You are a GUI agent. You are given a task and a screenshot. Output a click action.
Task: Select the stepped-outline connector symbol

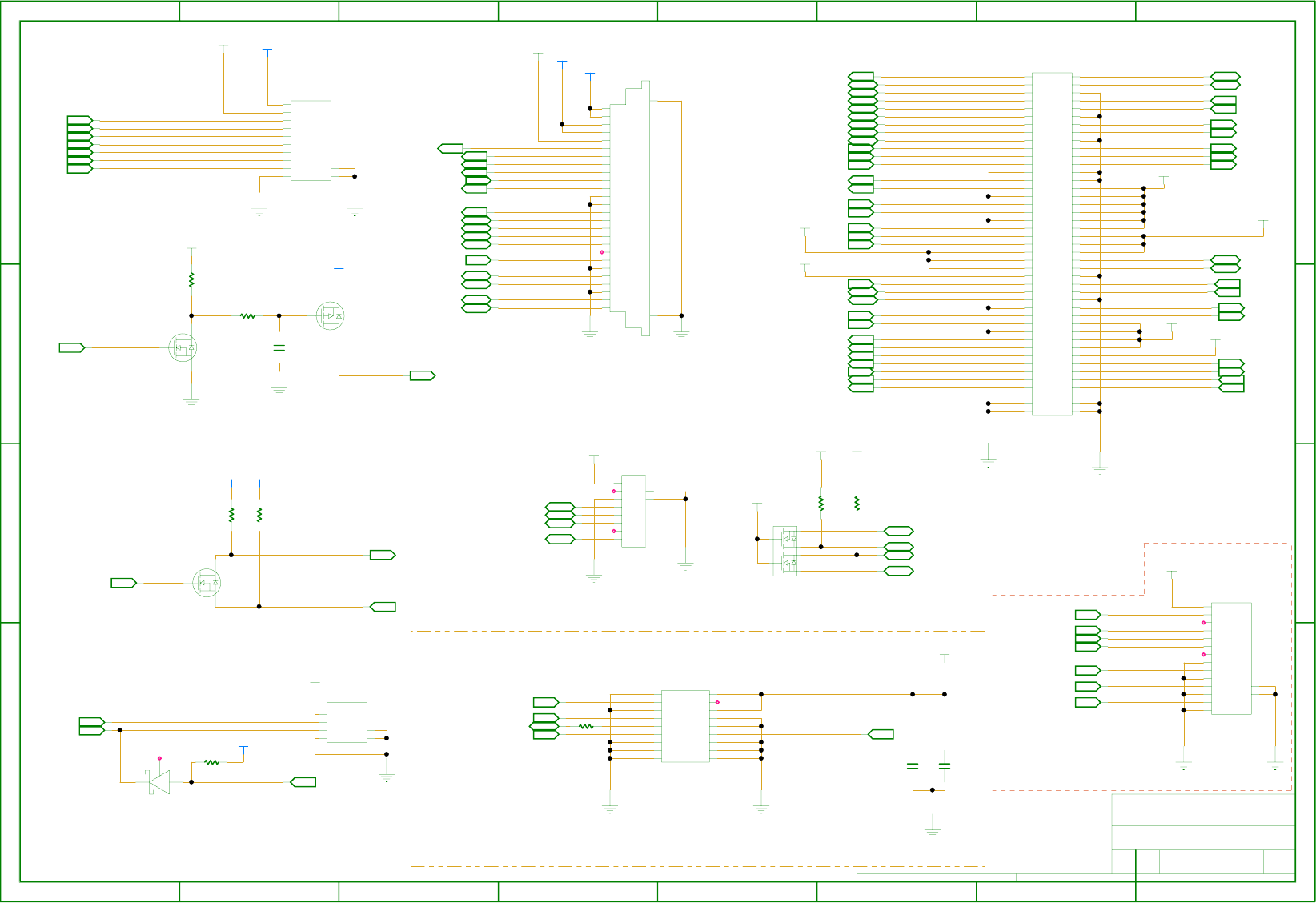(x=630, y=208)
